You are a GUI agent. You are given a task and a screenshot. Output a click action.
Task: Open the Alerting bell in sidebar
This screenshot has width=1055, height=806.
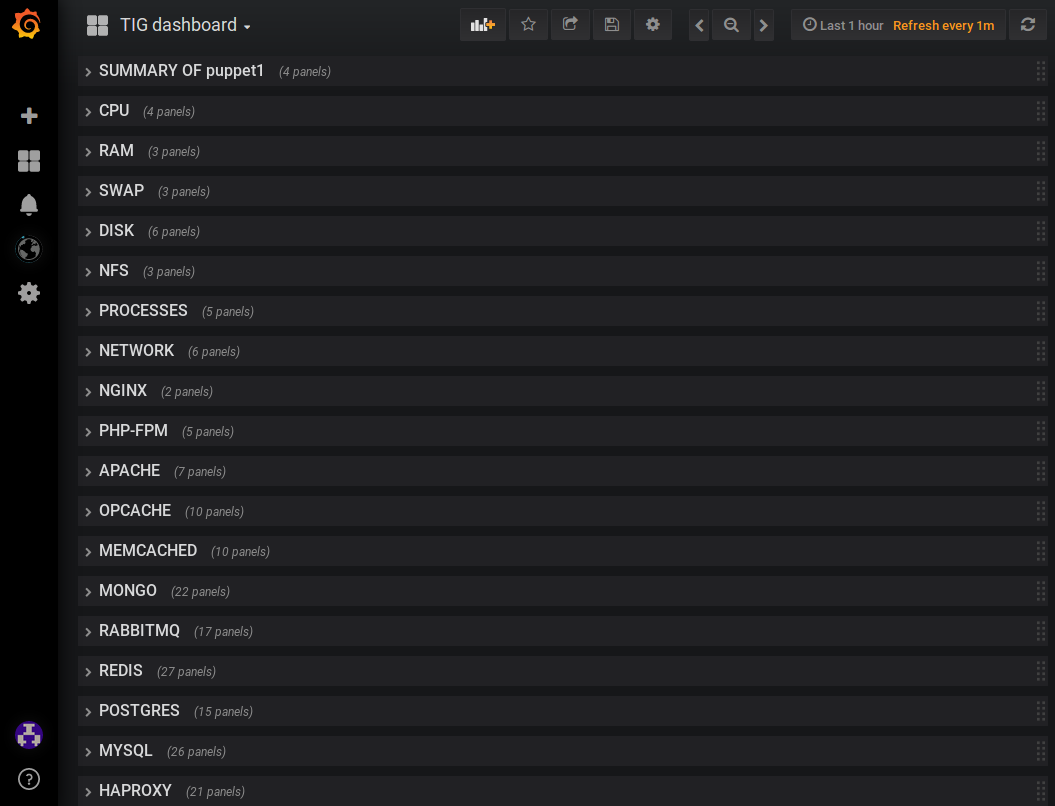[29, 205]
